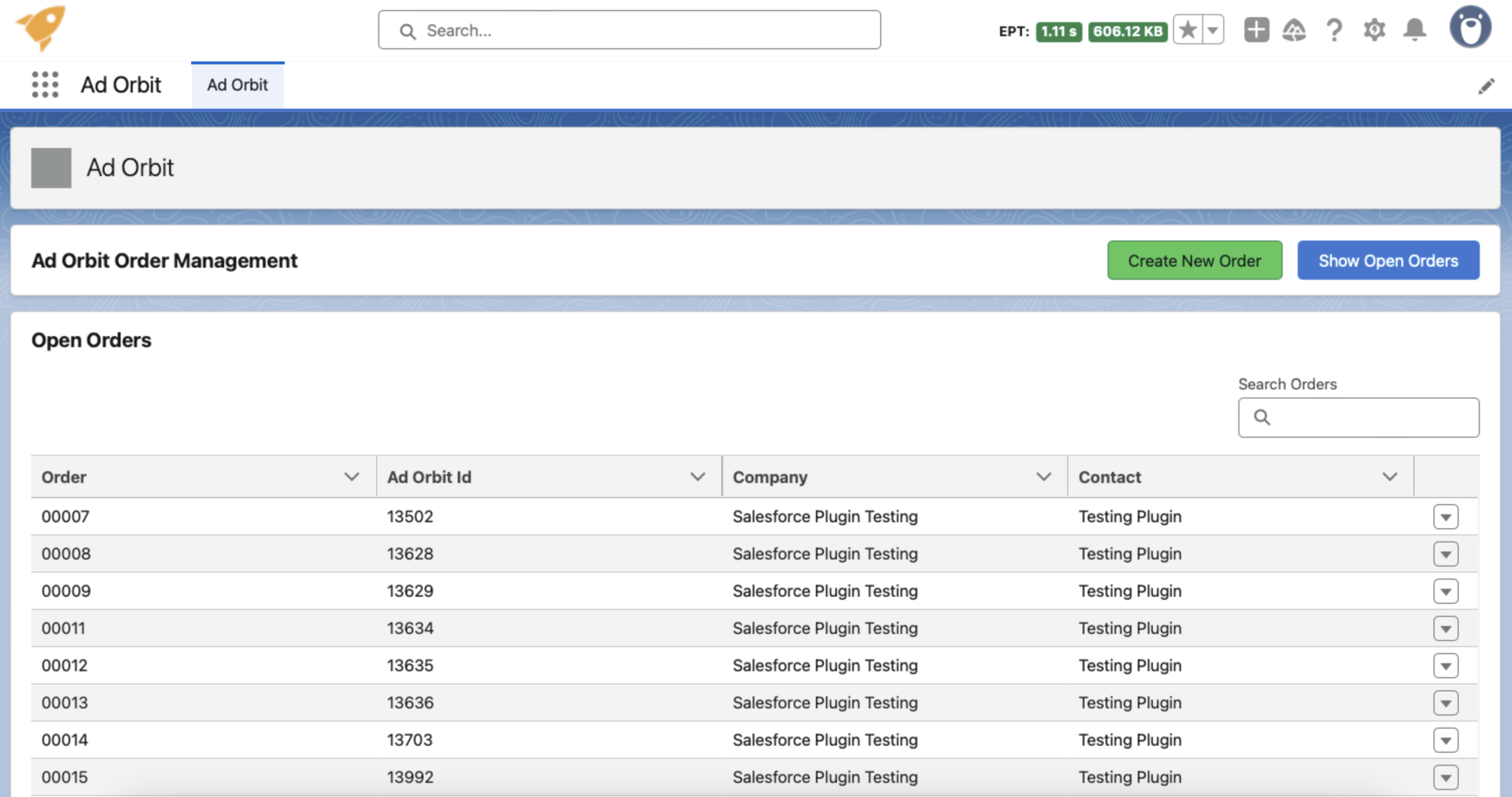The width and height of the screenshot is (1512, 797).
Task: Open row actions menu for order 00008
Action: (x=1445, y=554)
